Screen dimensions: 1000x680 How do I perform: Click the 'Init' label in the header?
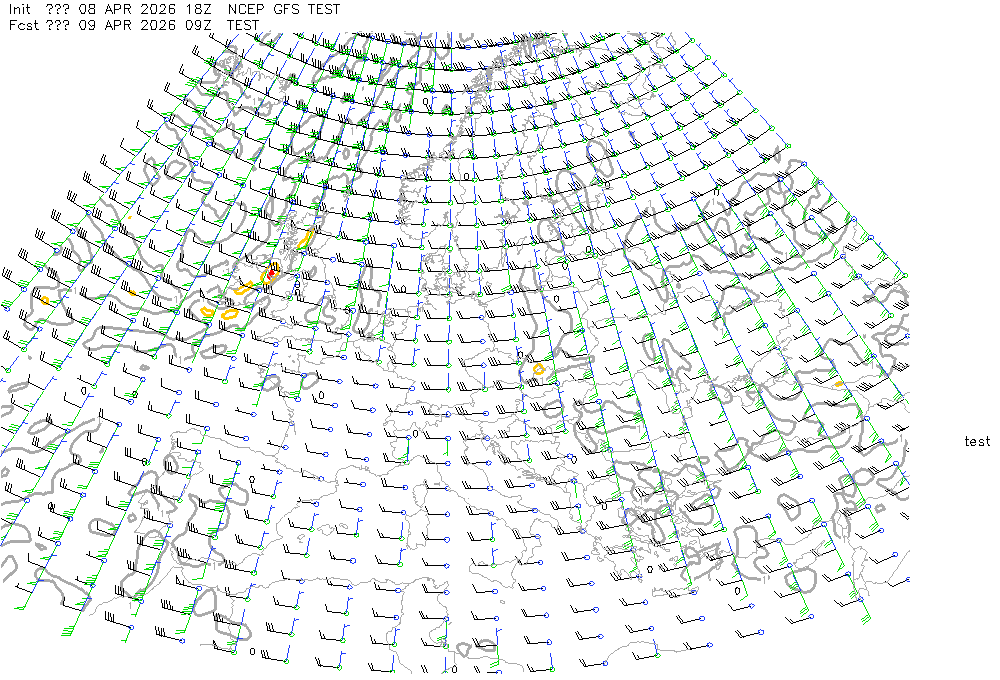[x=22, y=9]
